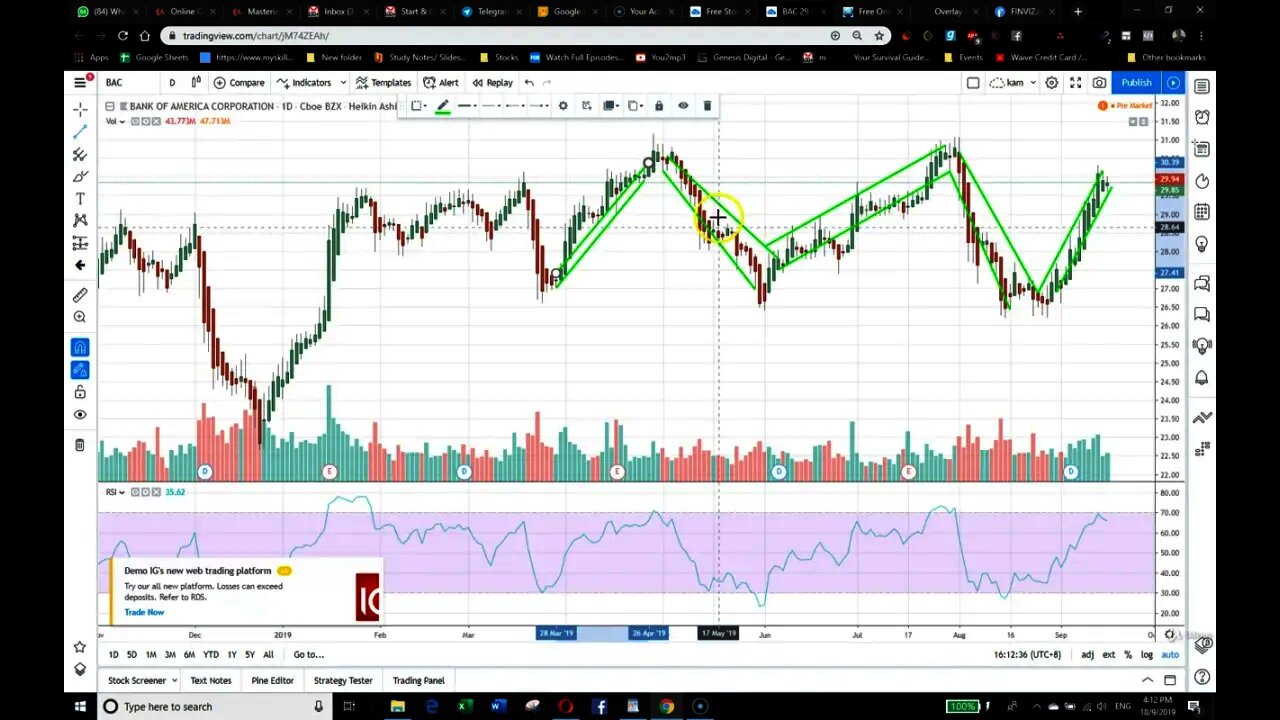The height and width of the screenshot is (720, 1280).
Task: Collapse the bottom panel with chevron
Action: tap(1147, 680)
